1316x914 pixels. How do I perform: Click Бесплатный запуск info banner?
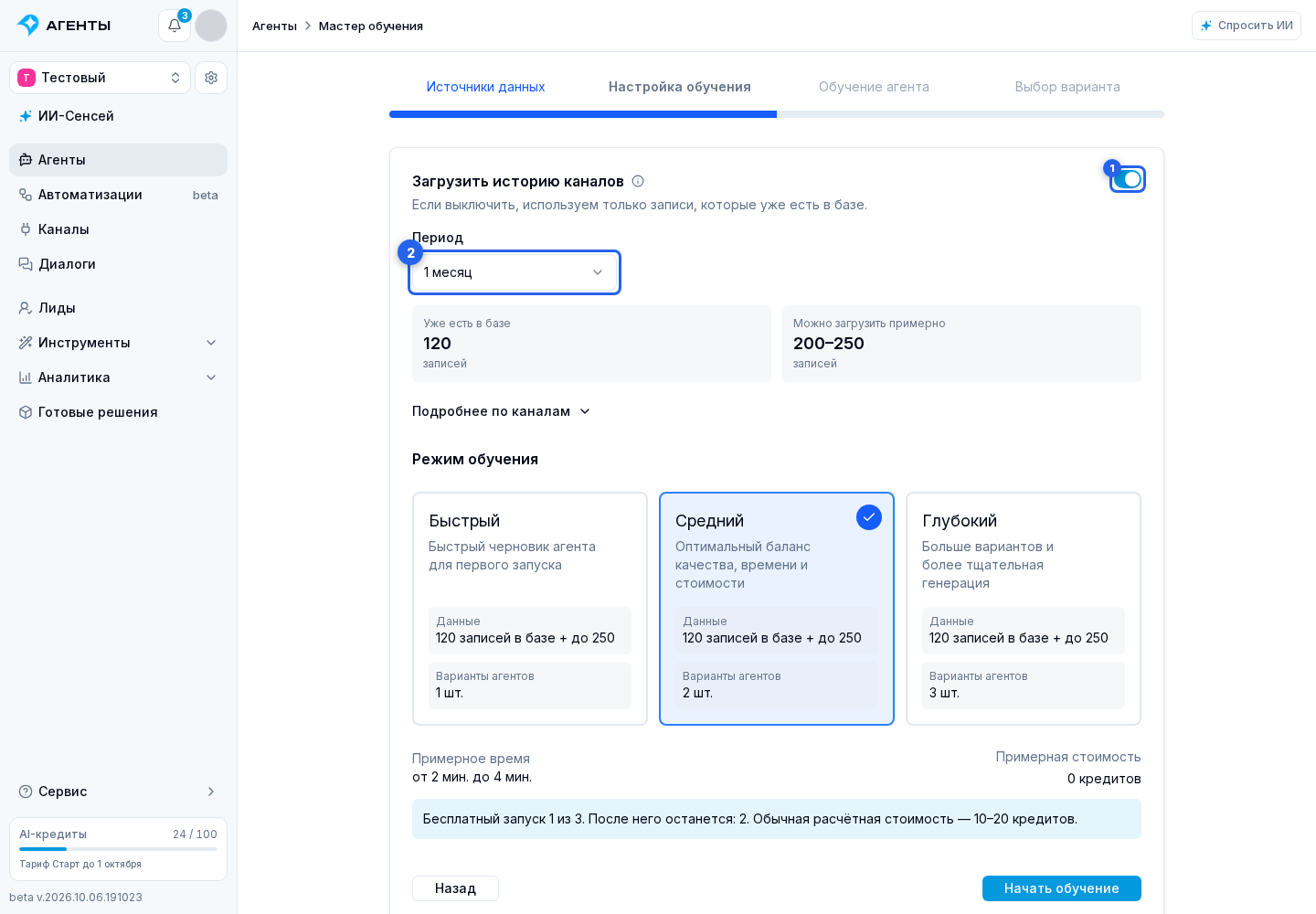(x=777, y=819)
